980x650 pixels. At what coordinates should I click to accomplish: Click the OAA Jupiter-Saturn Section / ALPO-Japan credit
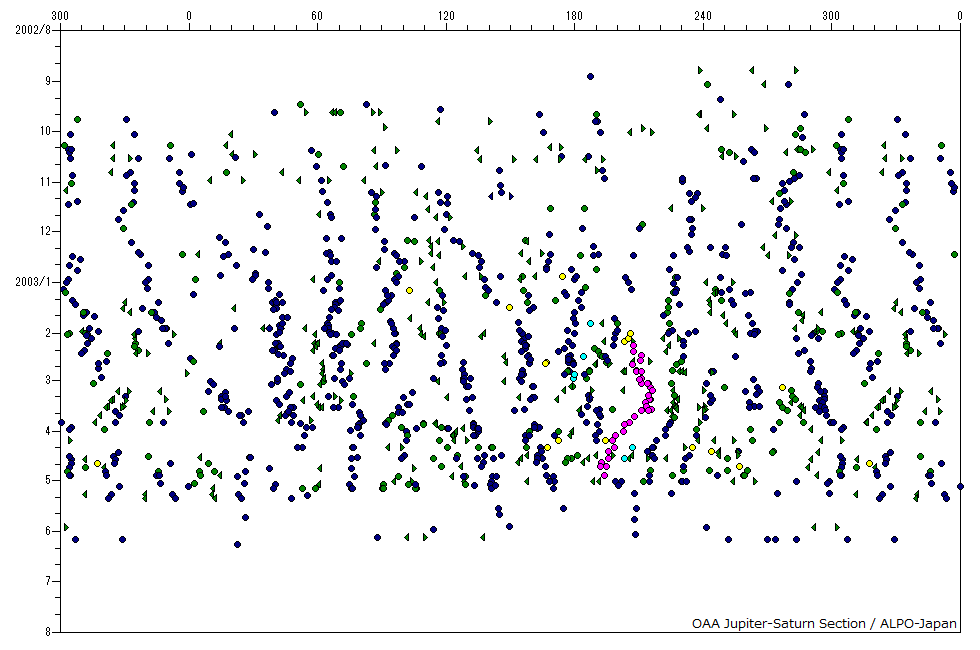[824, 623]
